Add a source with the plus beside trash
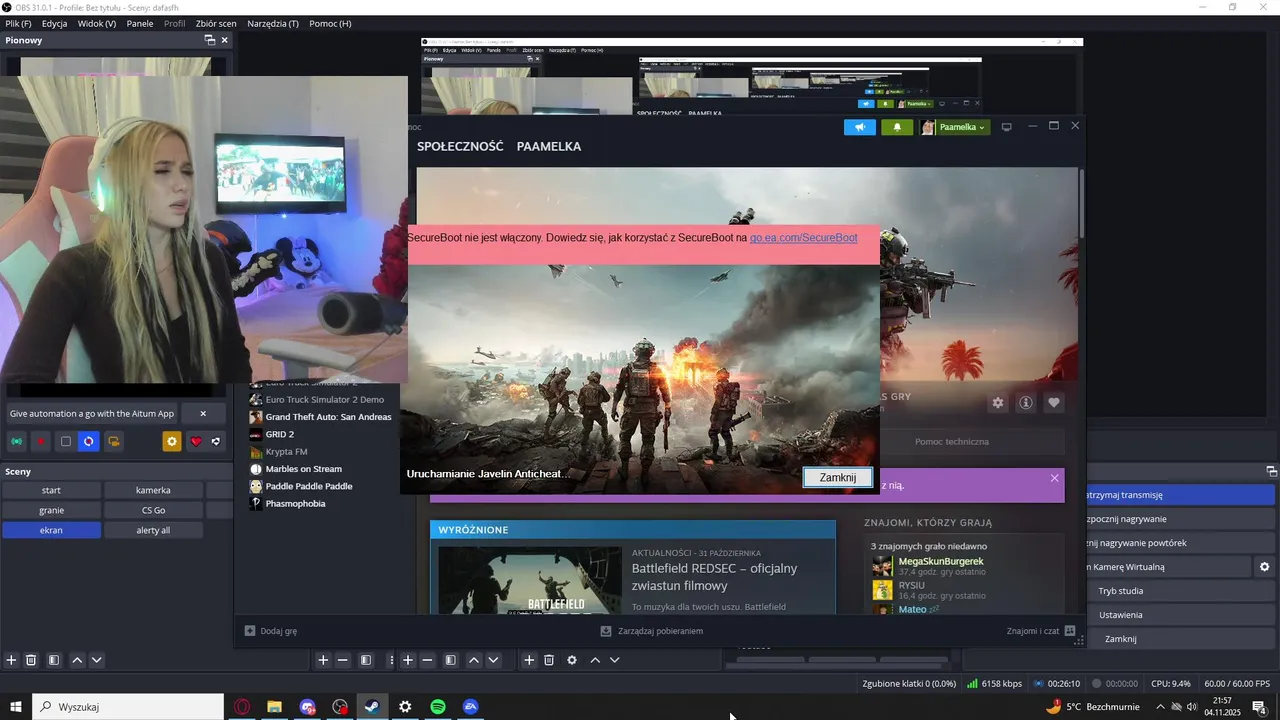Screen dimensions: 1280x720 529,660
